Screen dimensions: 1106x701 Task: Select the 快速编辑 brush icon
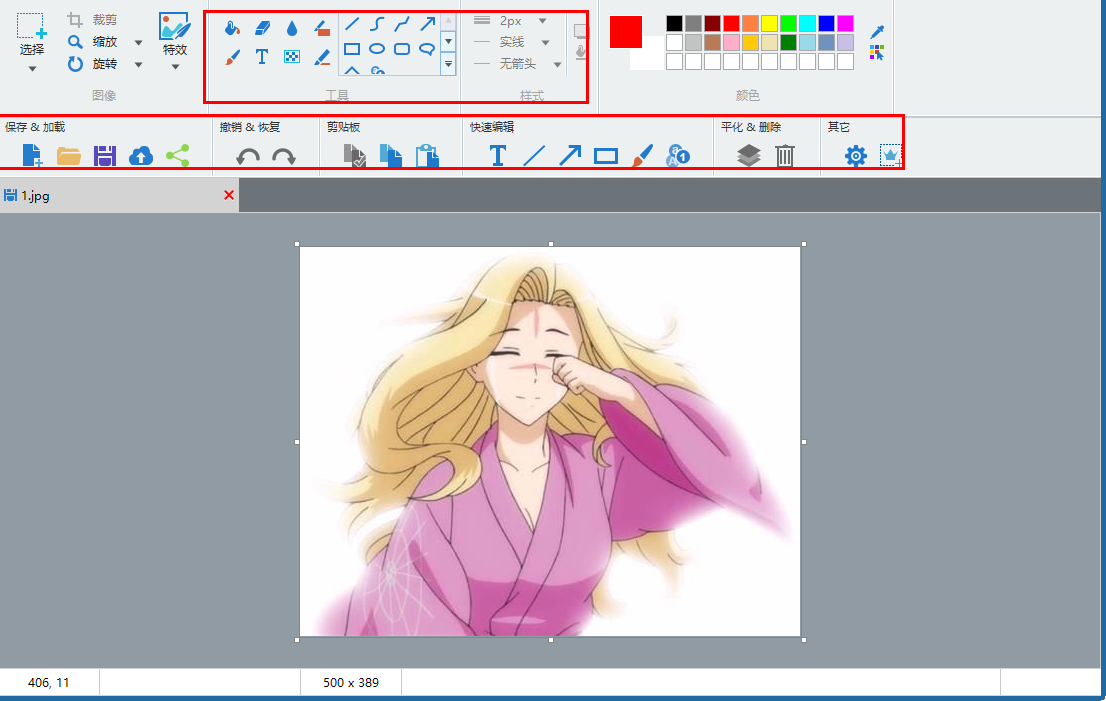[642, 156]
